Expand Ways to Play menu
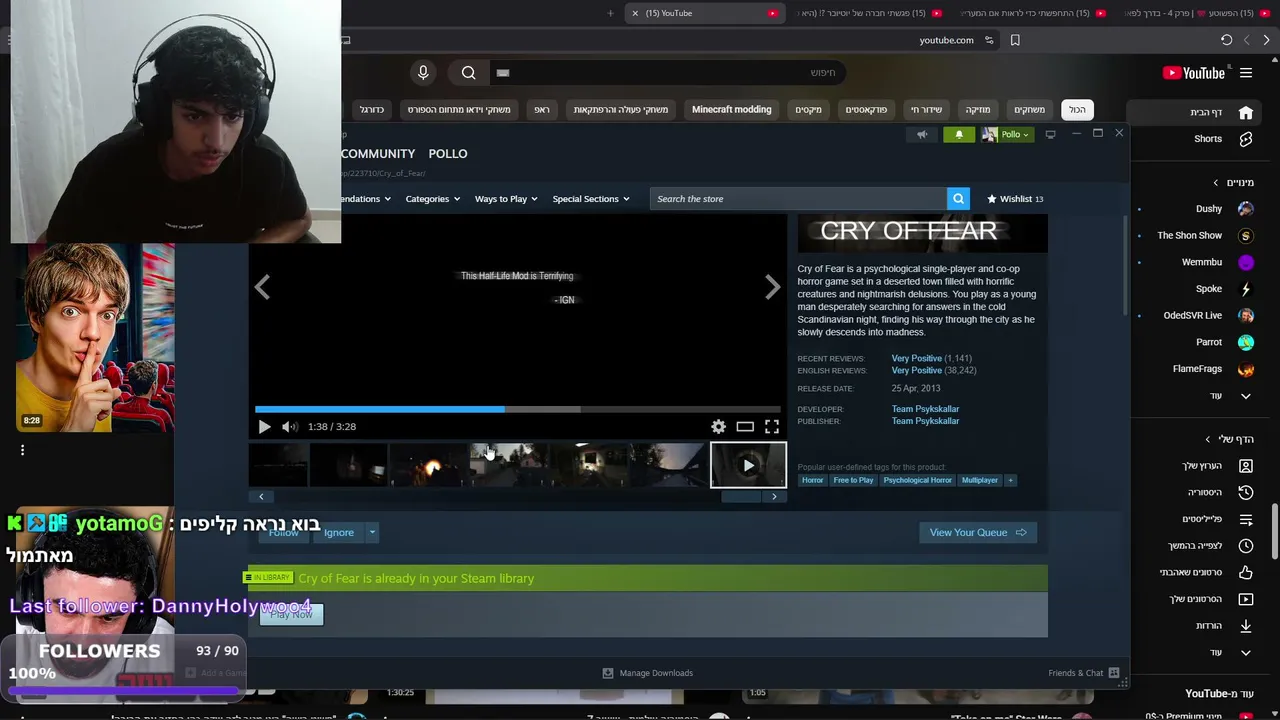 506,199
